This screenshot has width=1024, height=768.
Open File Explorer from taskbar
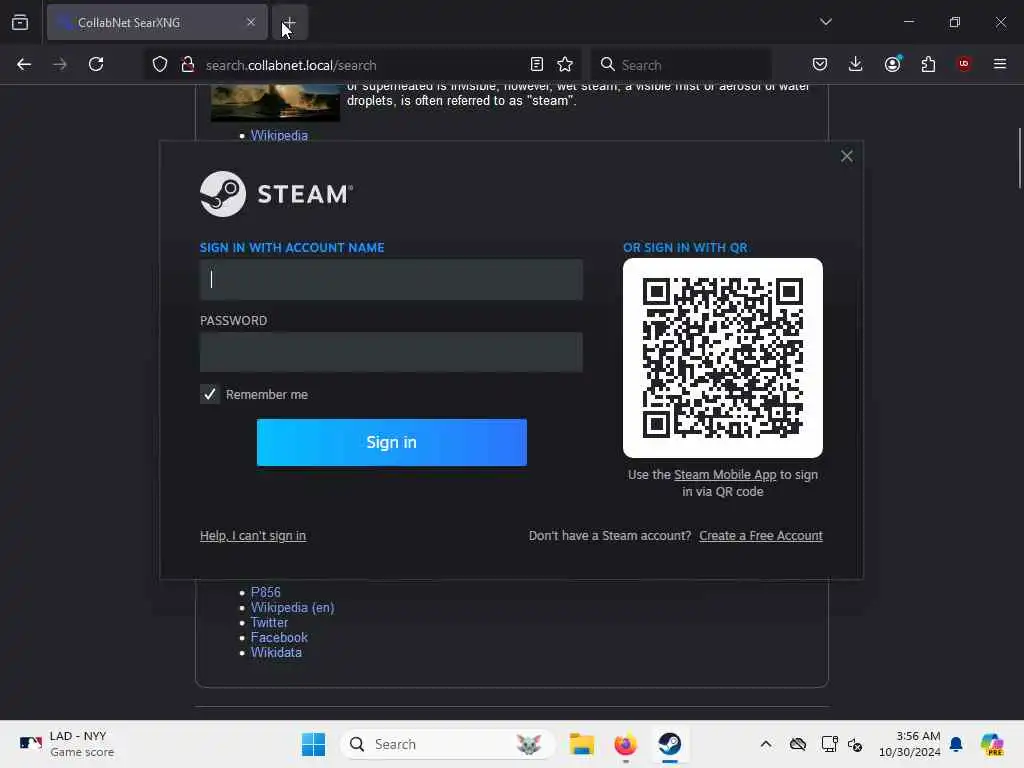581,744
